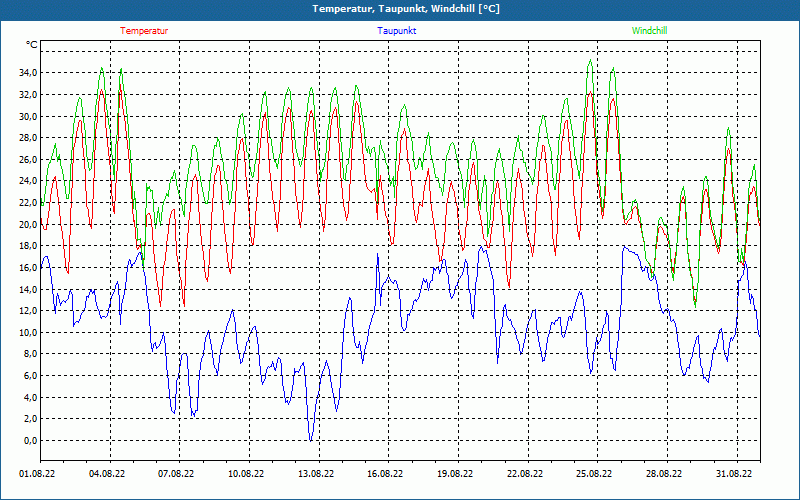The height and width of the screenshot is (500, 800).
Task: Click the 8,0 y-axis value
Action: point(30,354)
